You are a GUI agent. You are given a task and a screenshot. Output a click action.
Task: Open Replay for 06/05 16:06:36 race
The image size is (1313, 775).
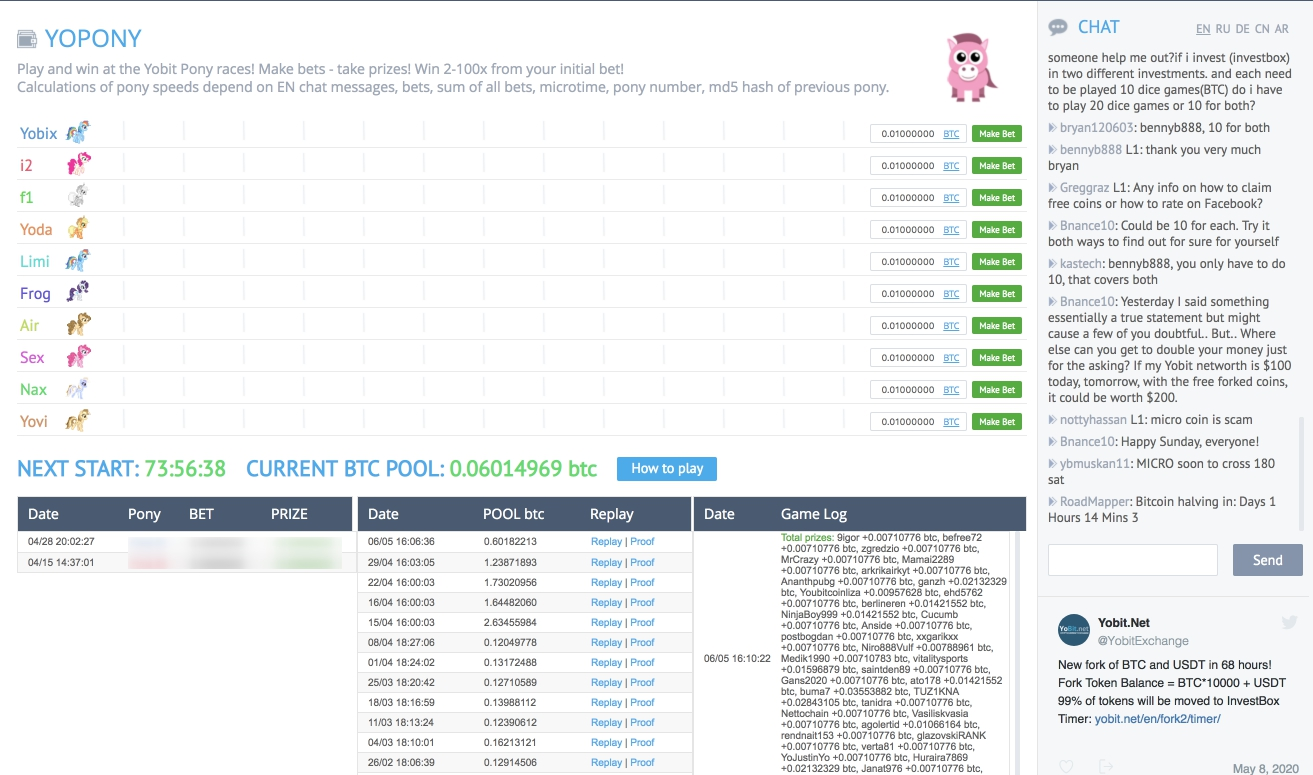pyautogui.click(x=606, y=542)
